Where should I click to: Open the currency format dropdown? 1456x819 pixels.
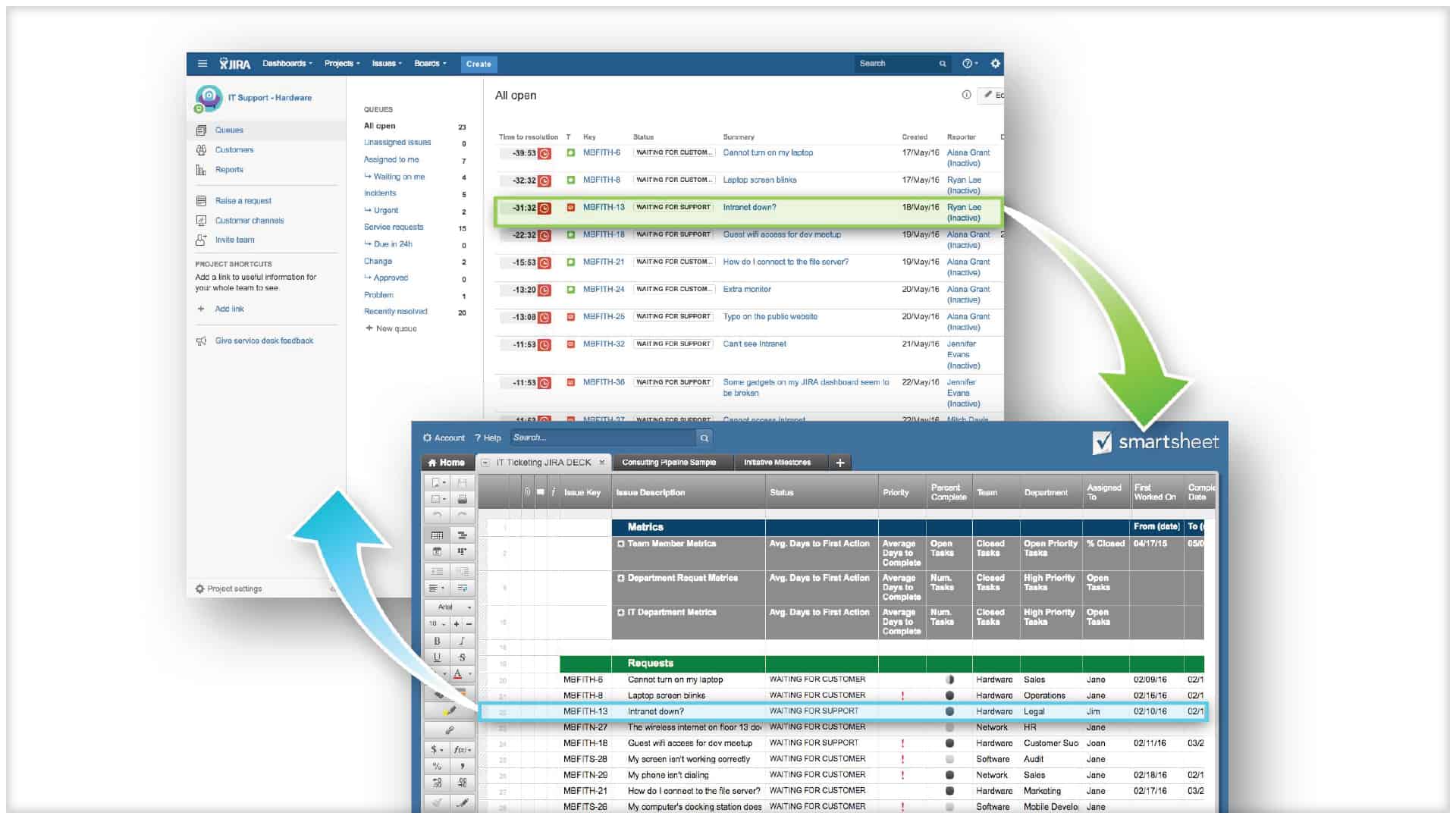(x=437, y=750)
